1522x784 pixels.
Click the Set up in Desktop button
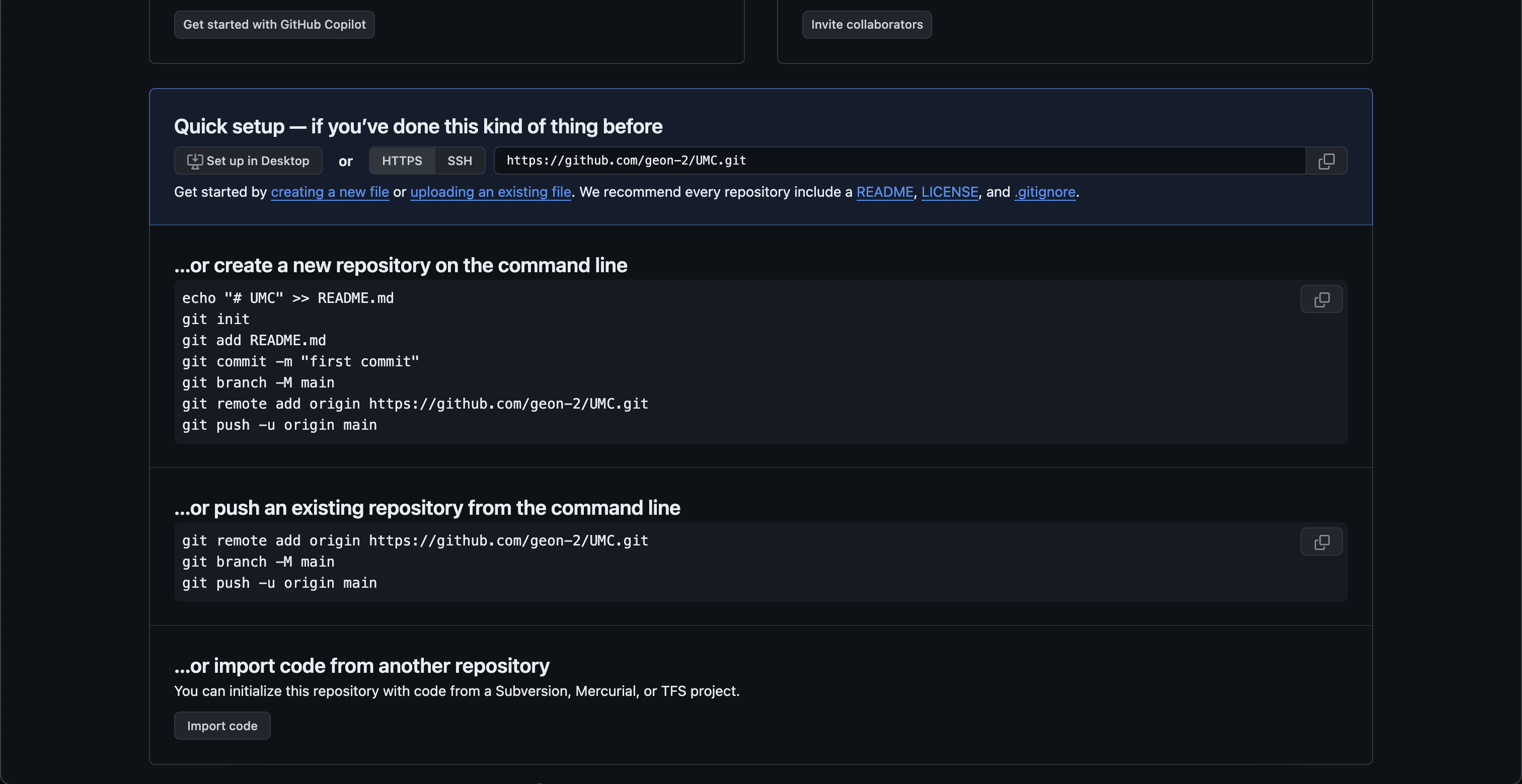coord(248,161)
